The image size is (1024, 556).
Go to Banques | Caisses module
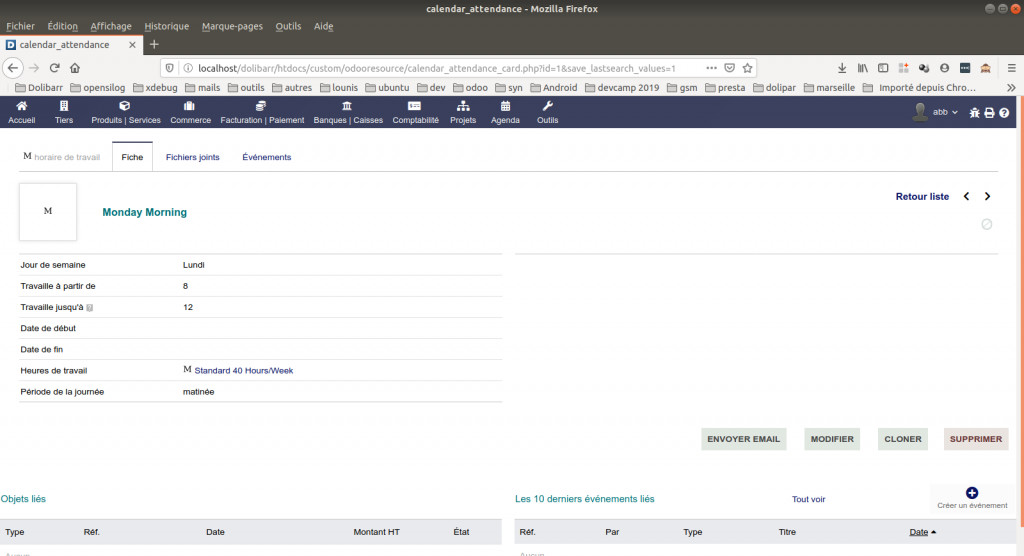[347, 106]
